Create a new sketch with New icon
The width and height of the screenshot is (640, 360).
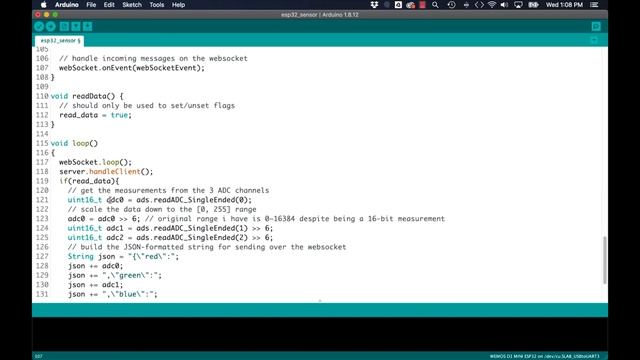pos(64,27)
